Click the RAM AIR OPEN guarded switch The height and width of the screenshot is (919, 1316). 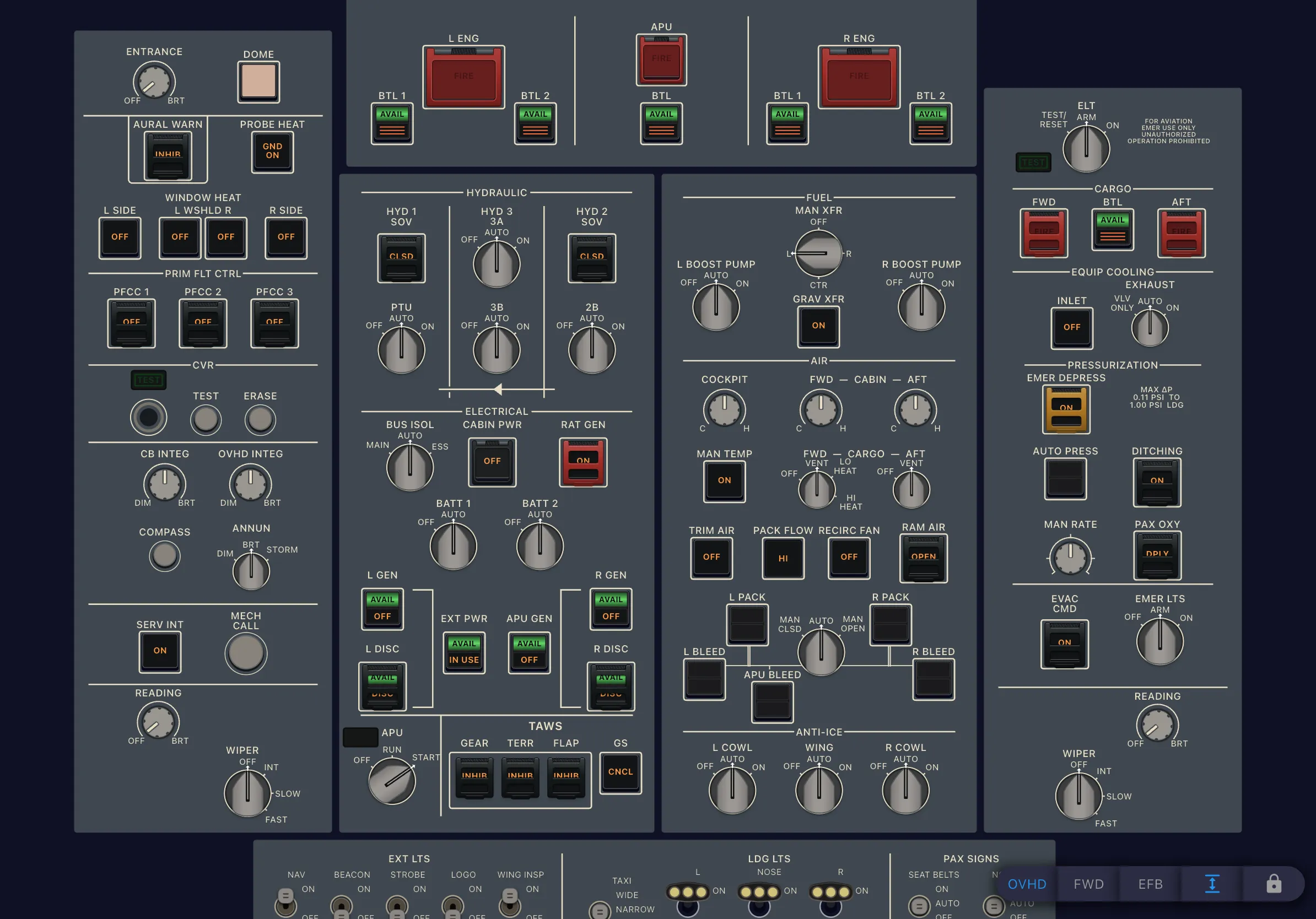pos(924,558)
